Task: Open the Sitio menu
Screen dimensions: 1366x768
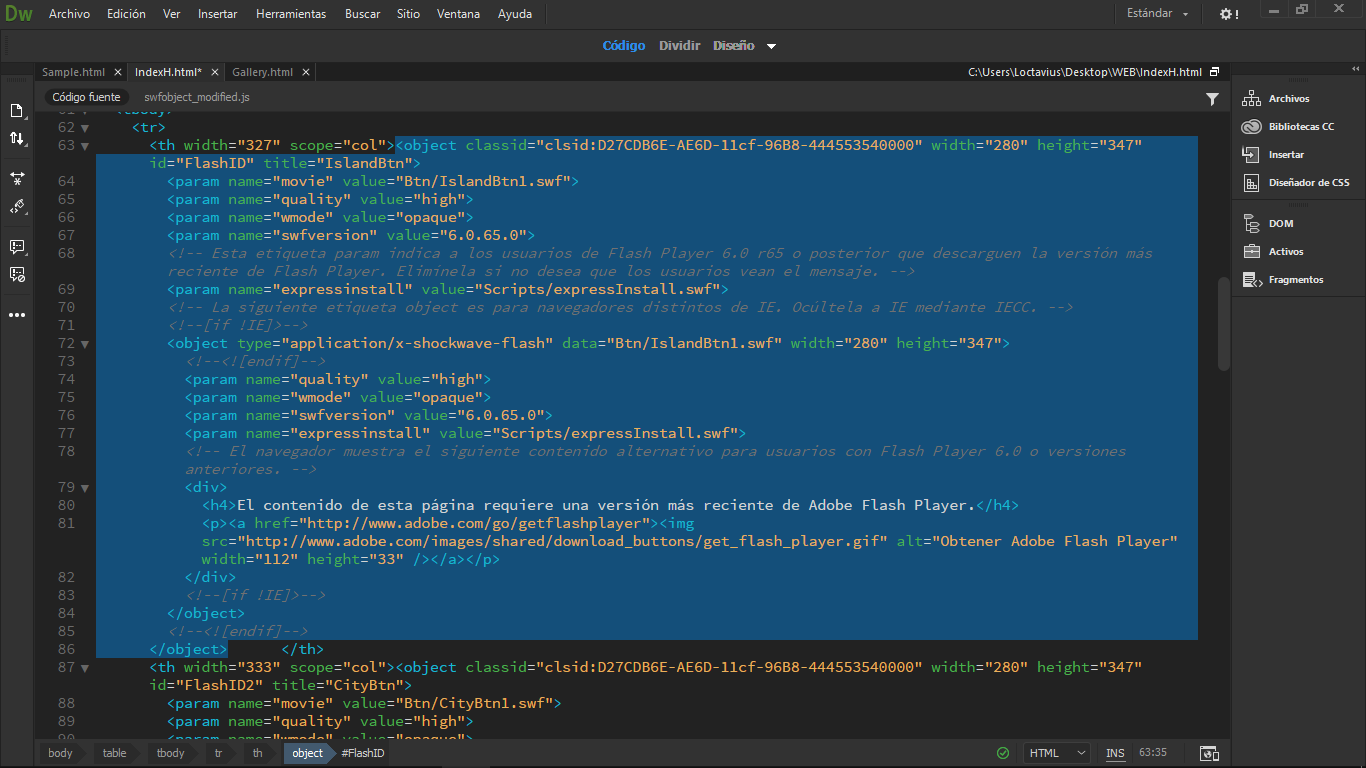Action: pyautogui.click(x=408, y=14)
